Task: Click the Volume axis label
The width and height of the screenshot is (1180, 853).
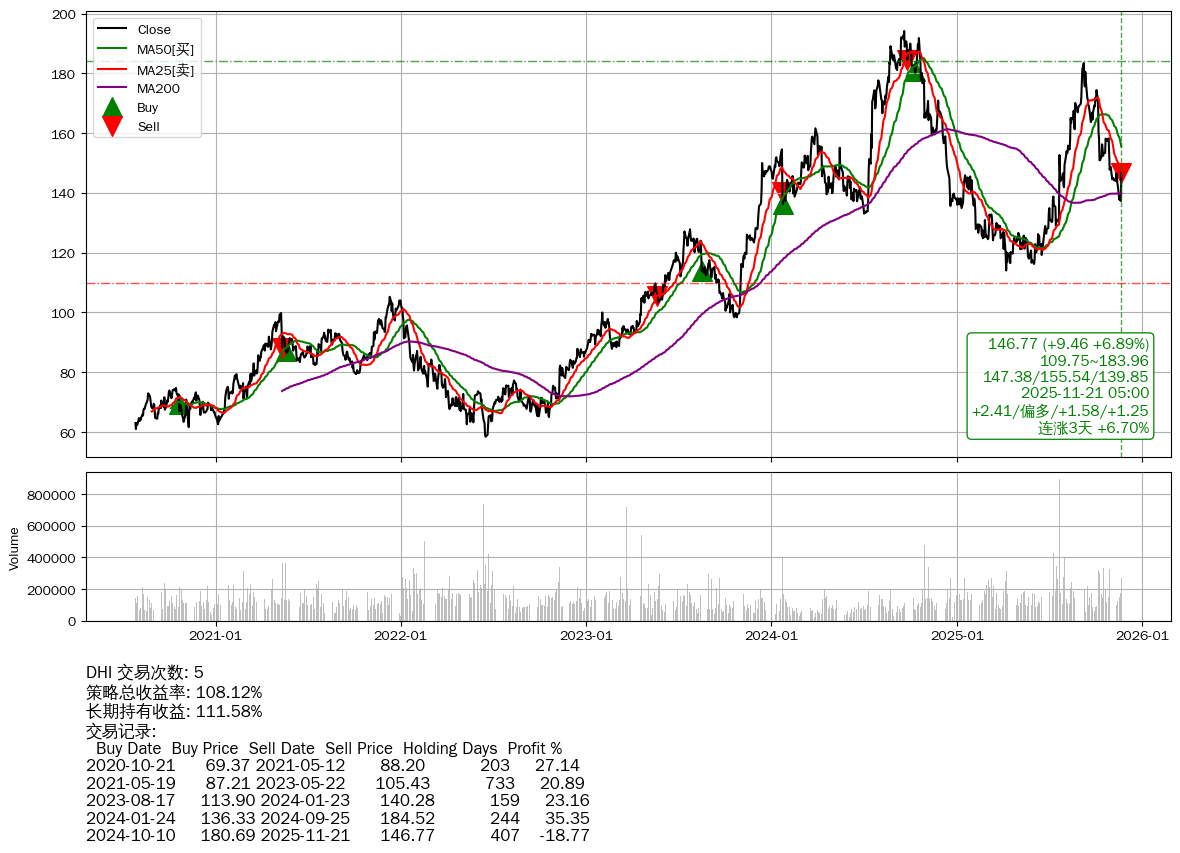Action: (14, 548)
